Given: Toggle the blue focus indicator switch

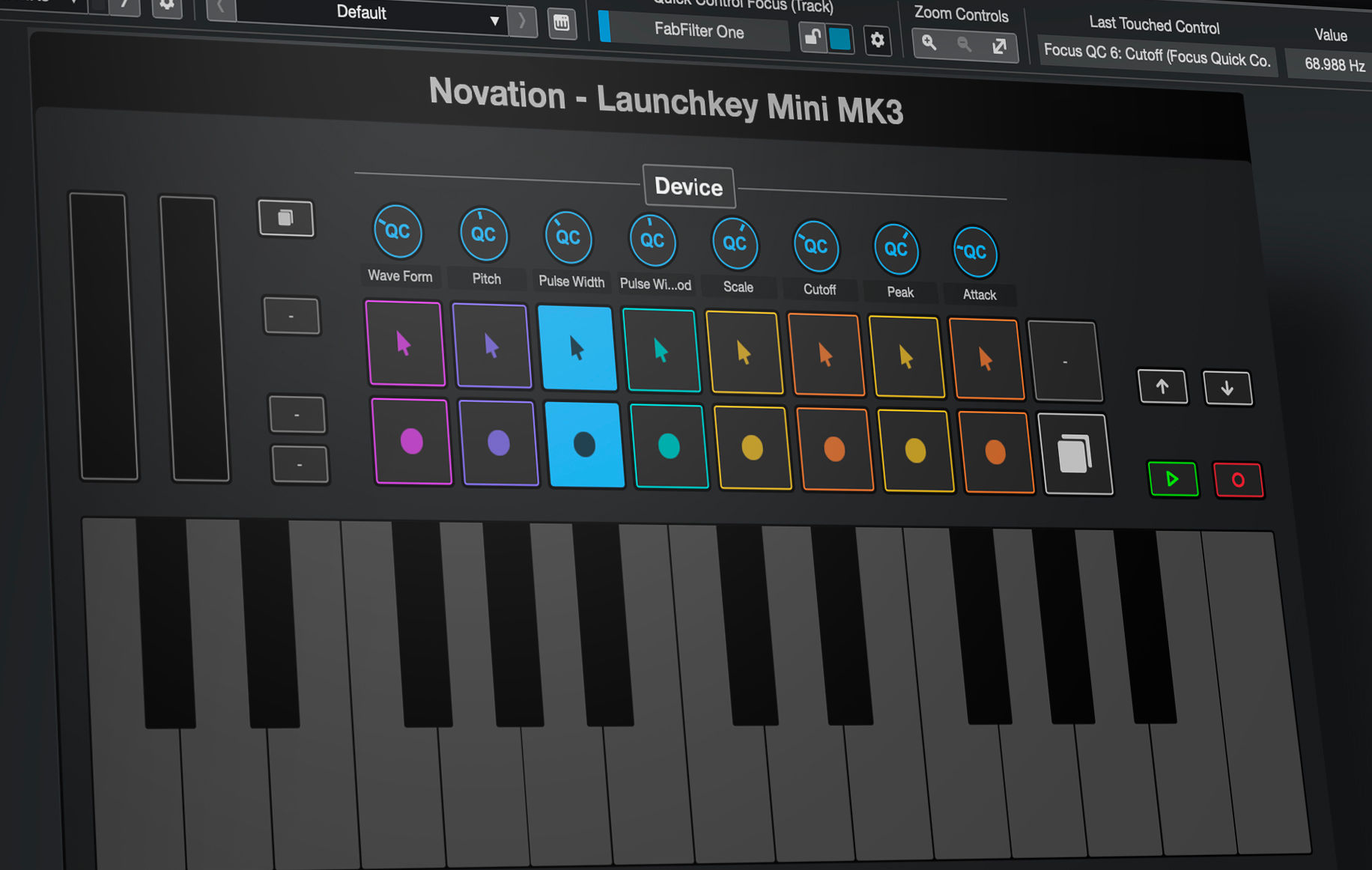Looking at the screenshot, I should [839, 39].
